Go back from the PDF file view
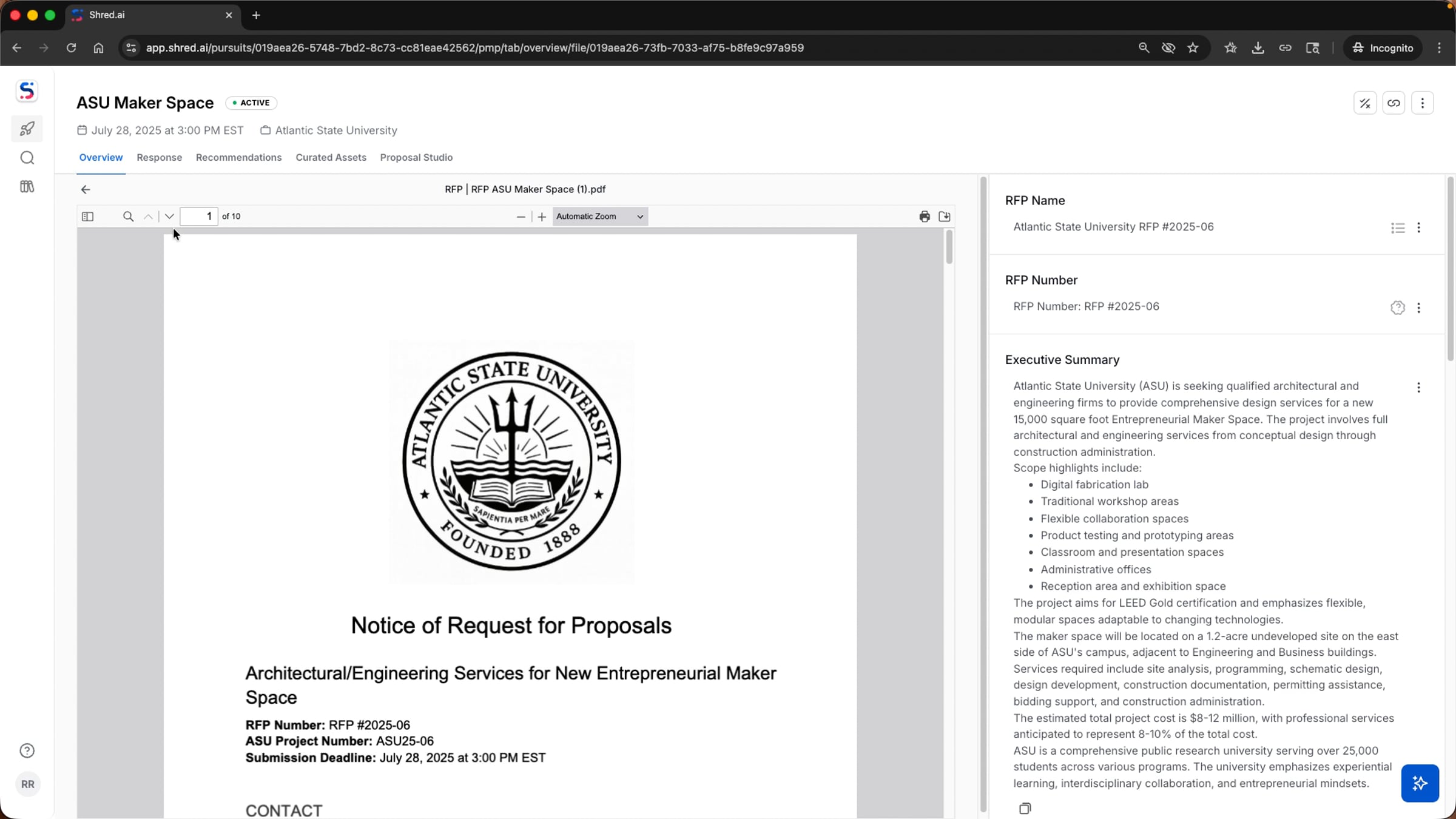The width and height of the screenshot is (1456, 819). [x=86, y=190]
